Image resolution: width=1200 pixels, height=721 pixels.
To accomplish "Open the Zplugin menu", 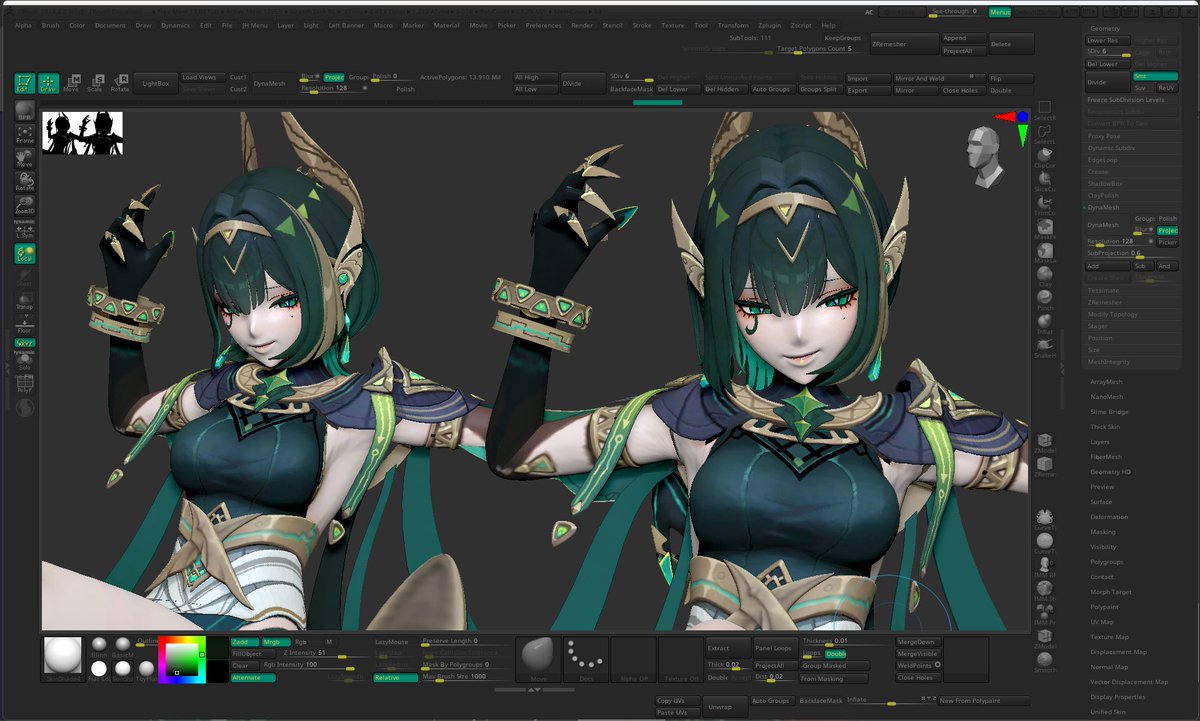I will [769, 25].
